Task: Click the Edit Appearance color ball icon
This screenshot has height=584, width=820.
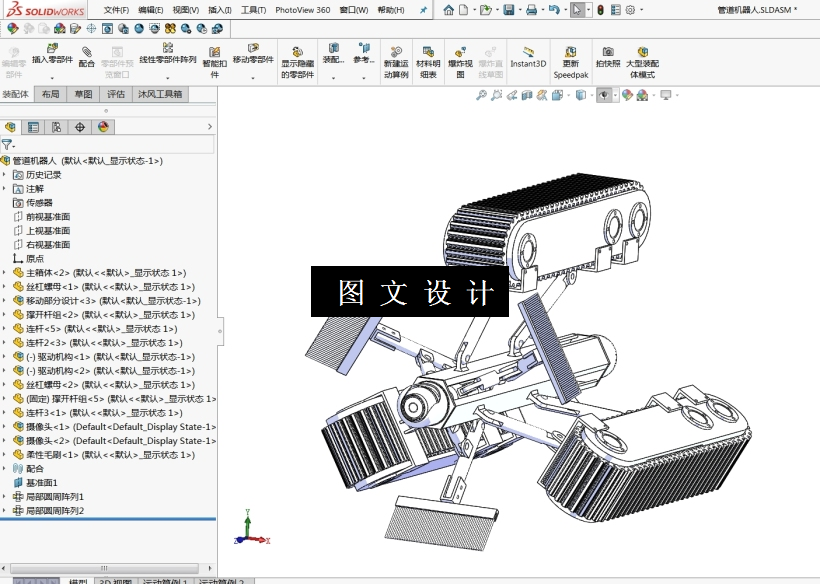Action: (x=627, y=95)
